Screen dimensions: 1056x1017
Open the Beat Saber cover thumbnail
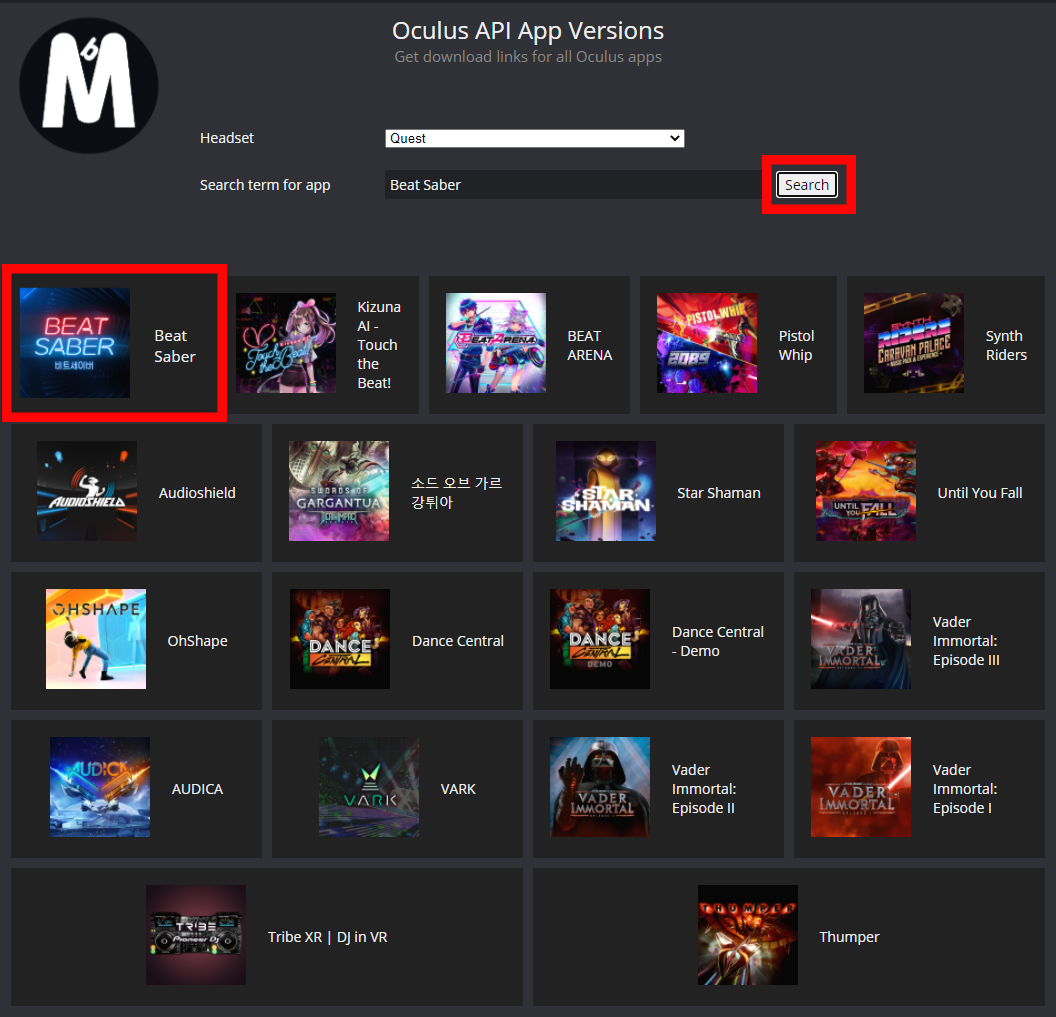[75, 343]
